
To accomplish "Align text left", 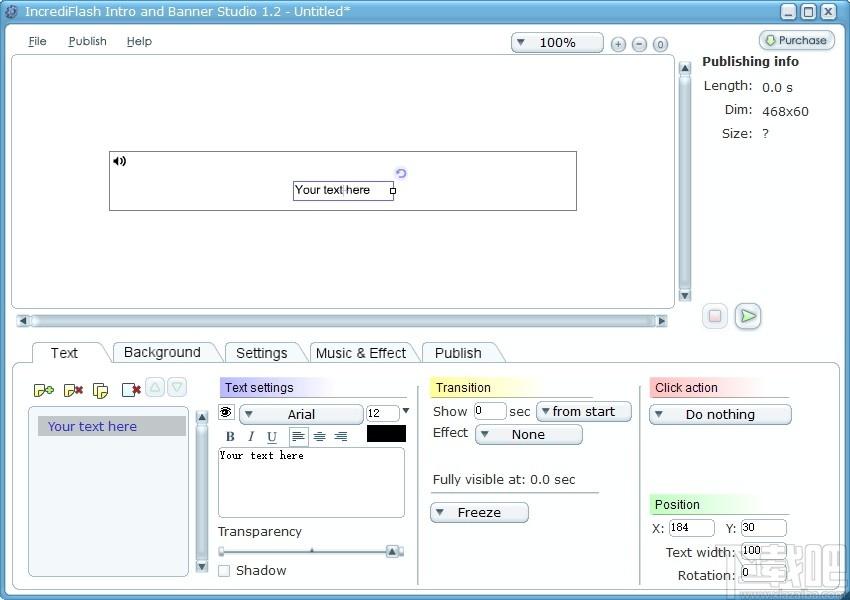I will tap(298, 436).
